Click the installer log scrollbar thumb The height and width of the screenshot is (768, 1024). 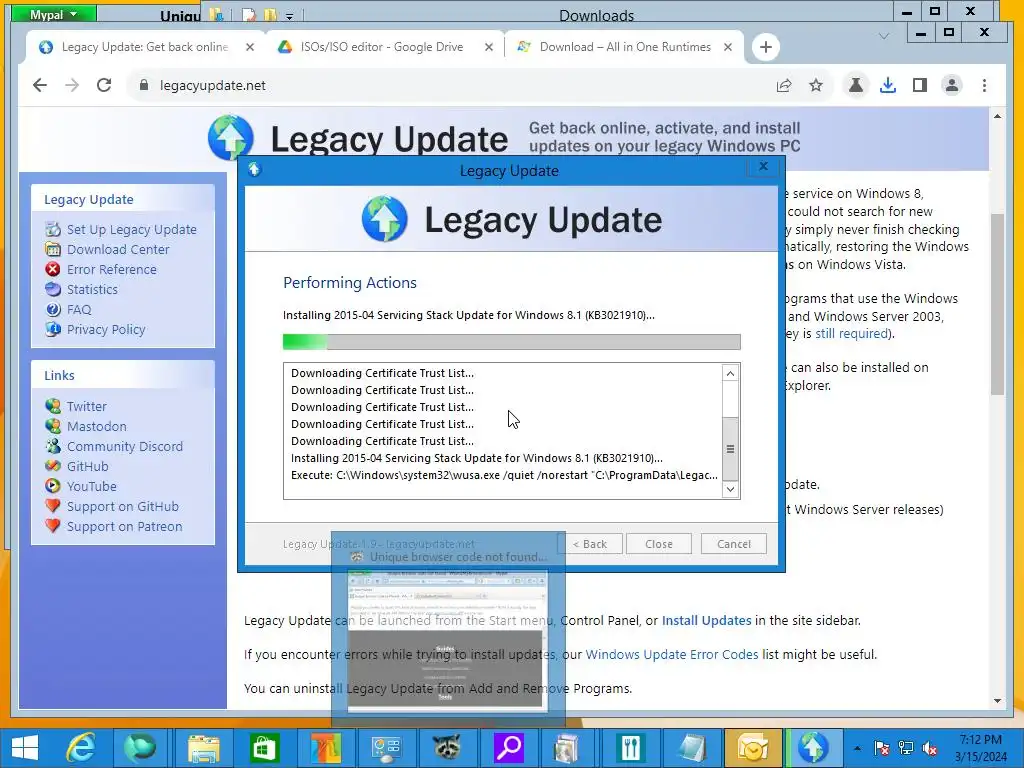(x=730, y=449)
